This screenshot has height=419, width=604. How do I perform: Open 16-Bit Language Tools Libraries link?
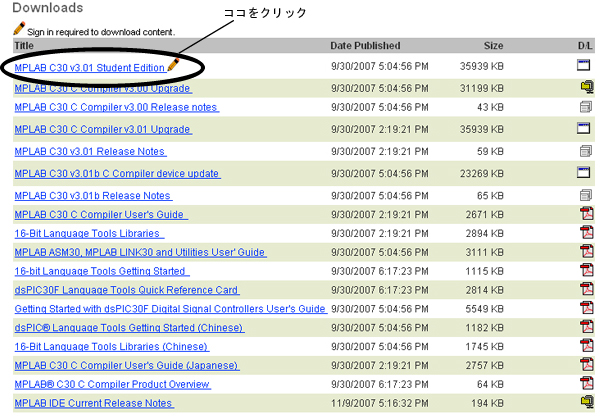tap(89, 234)
